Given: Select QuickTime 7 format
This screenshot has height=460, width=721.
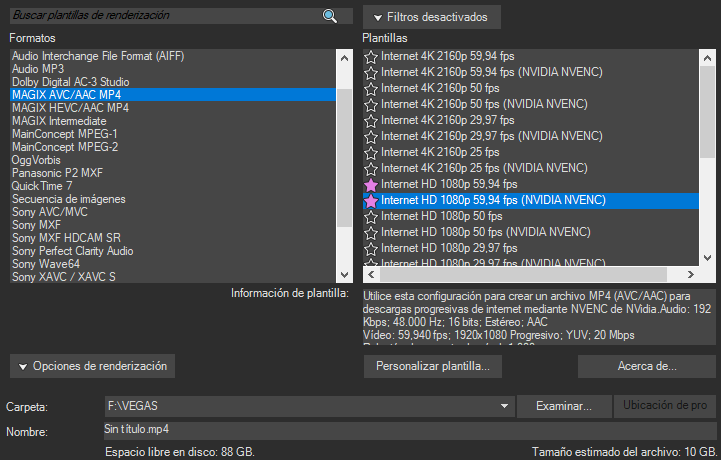Looking at the screenshot, I should (173, 186).
